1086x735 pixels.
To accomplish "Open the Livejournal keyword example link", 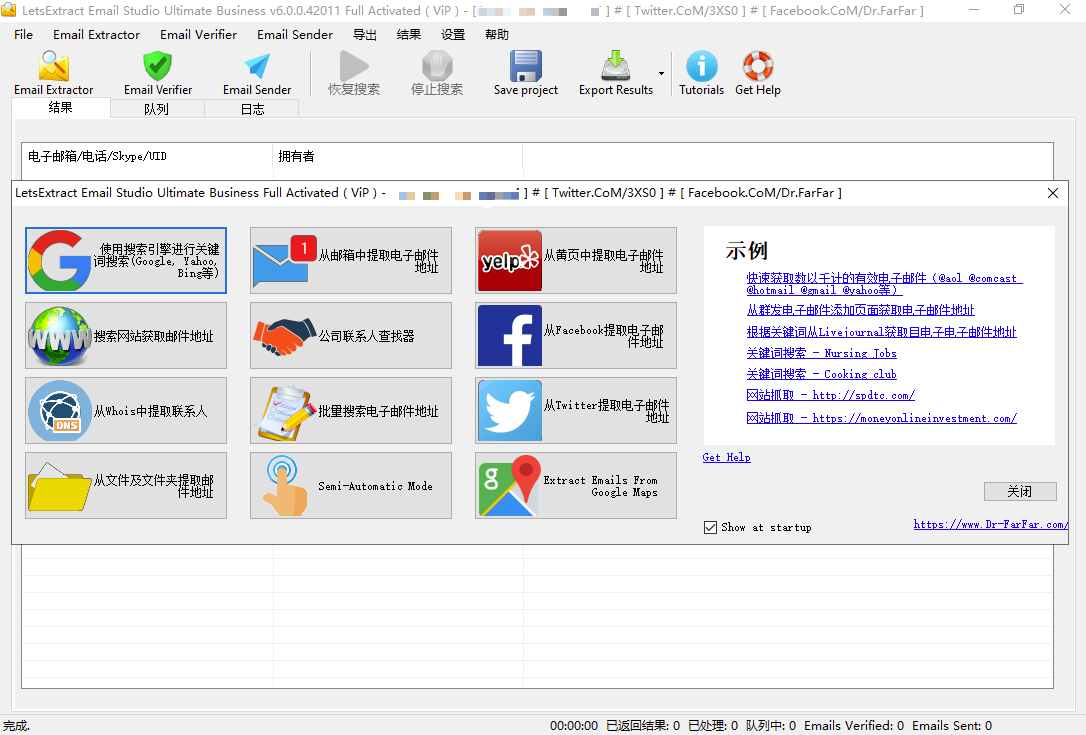I will coord(881,332).
